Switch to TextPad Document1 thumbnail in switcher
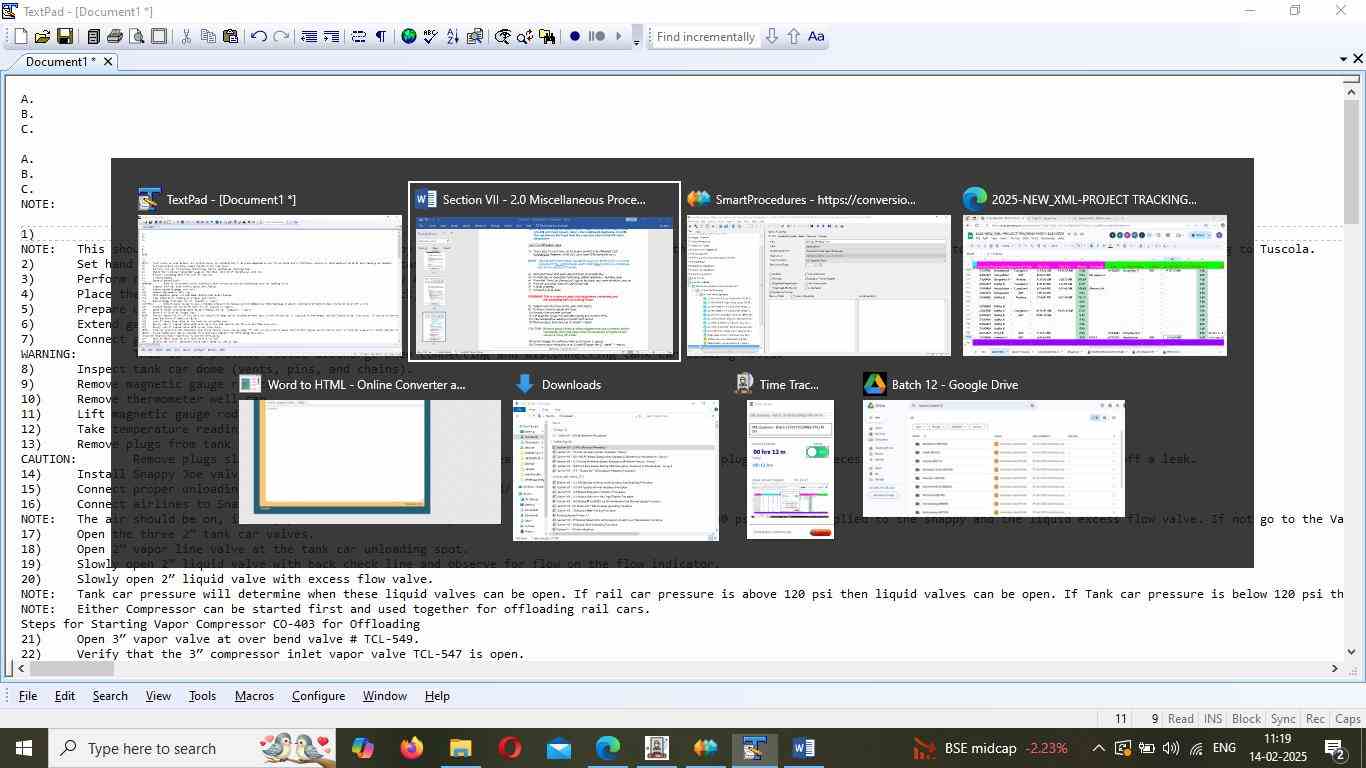The height and width of the screenshot is (768, 1366). coord(270,271)
